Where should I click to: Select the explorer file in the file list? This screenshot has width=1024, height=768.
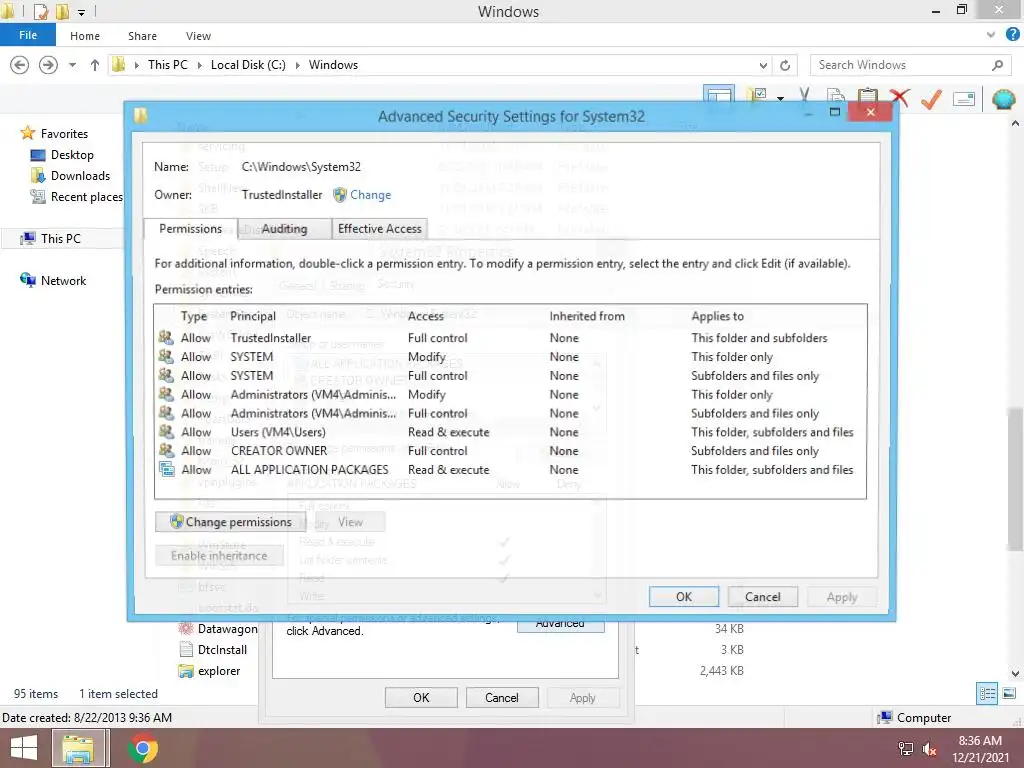pyautogui.click(x=210, y=671)
